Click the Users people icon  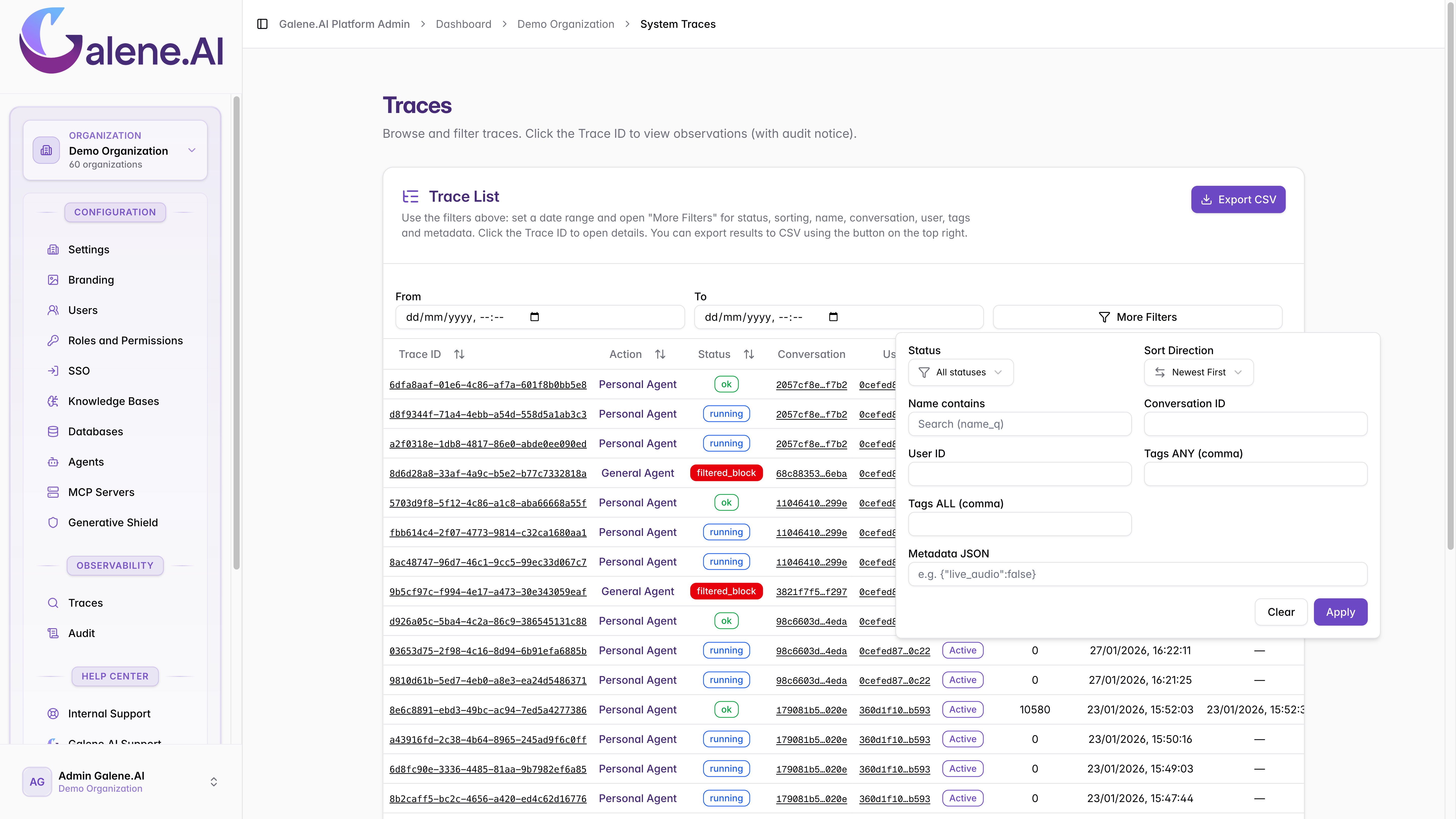click(x=53, y=310)
